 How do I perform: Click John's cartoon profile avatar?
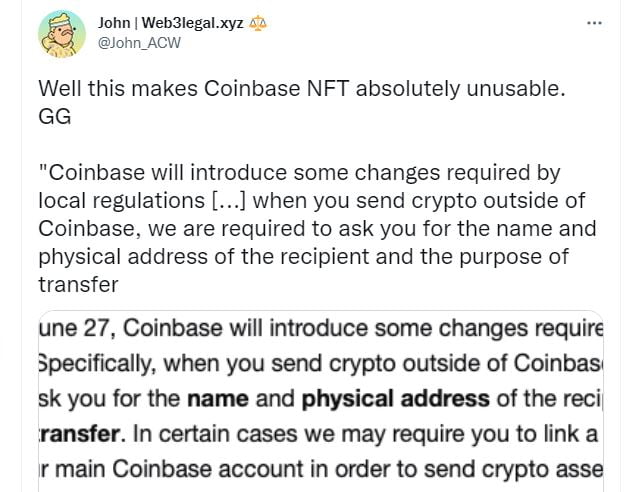coord(62,35)
